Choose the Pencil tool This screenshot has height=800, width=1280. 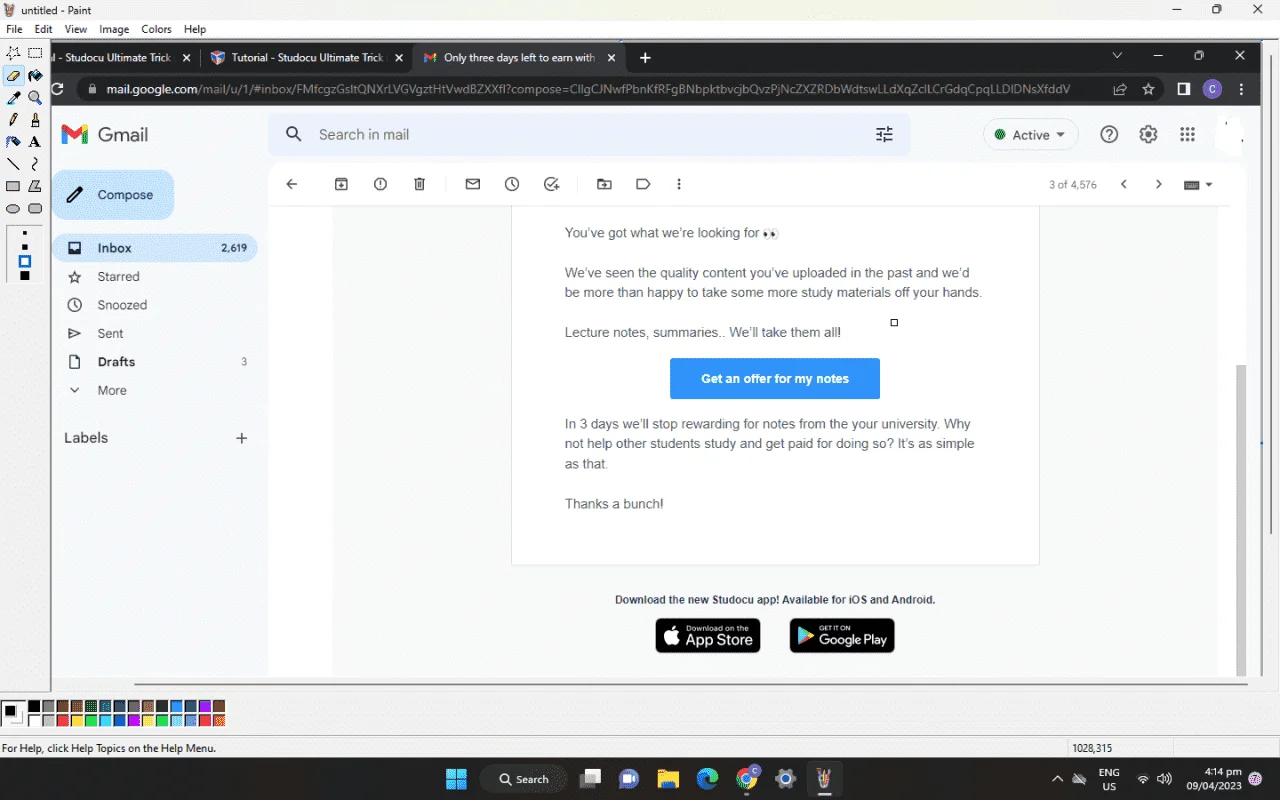(13, 120)
